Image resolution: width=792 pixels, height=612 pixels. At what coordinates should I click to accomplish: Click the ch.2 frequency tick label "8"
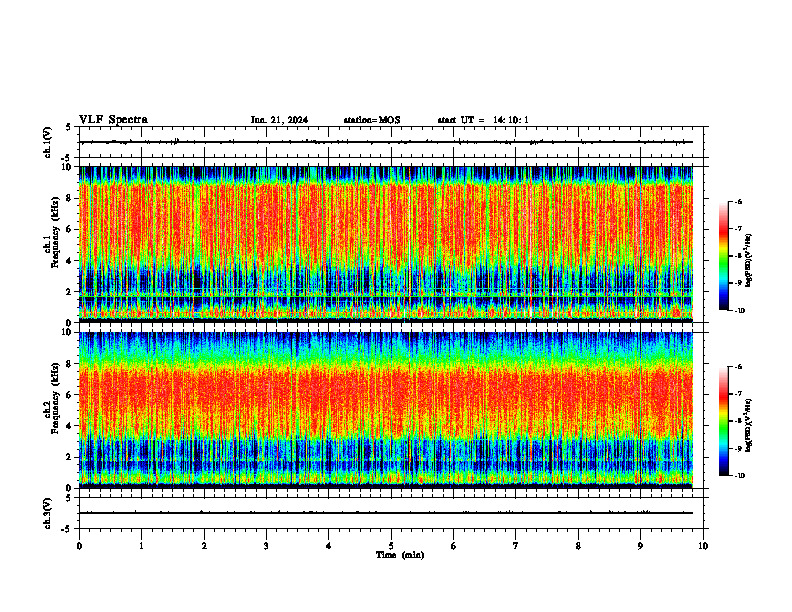(x=70, y=364)
